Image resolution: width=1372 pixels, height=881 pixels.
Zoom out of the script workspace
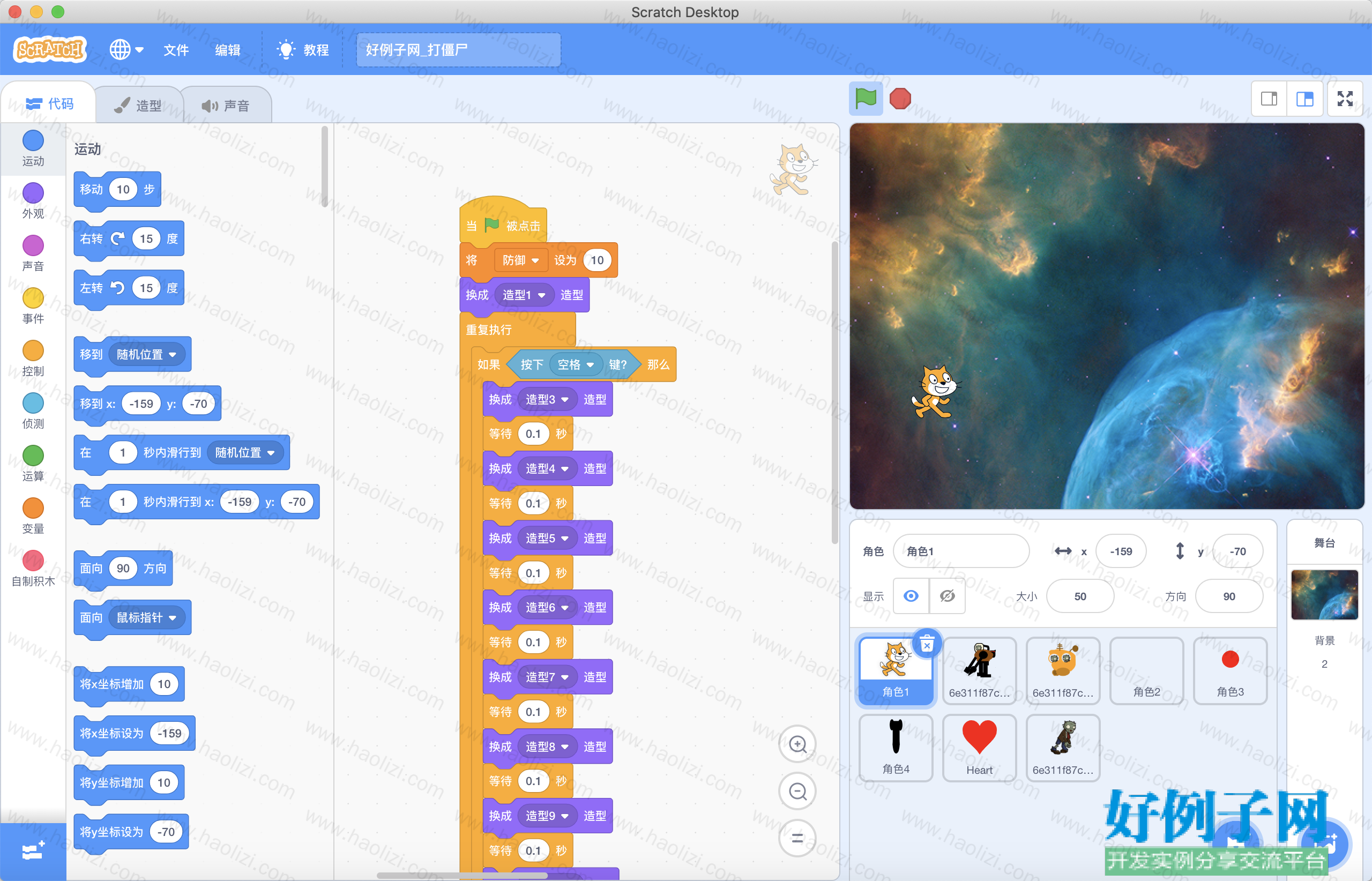click(x=797, y=791)
